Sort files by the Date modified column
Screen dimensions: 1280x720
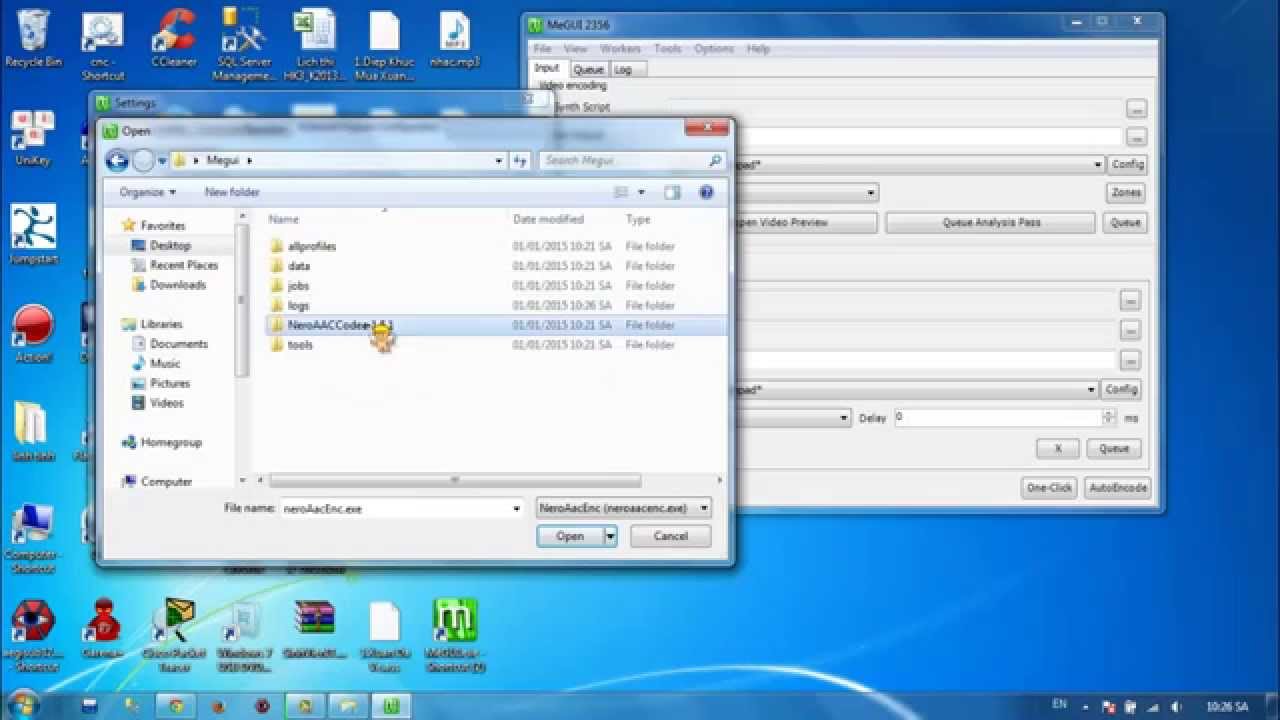[x=548, y=219]
